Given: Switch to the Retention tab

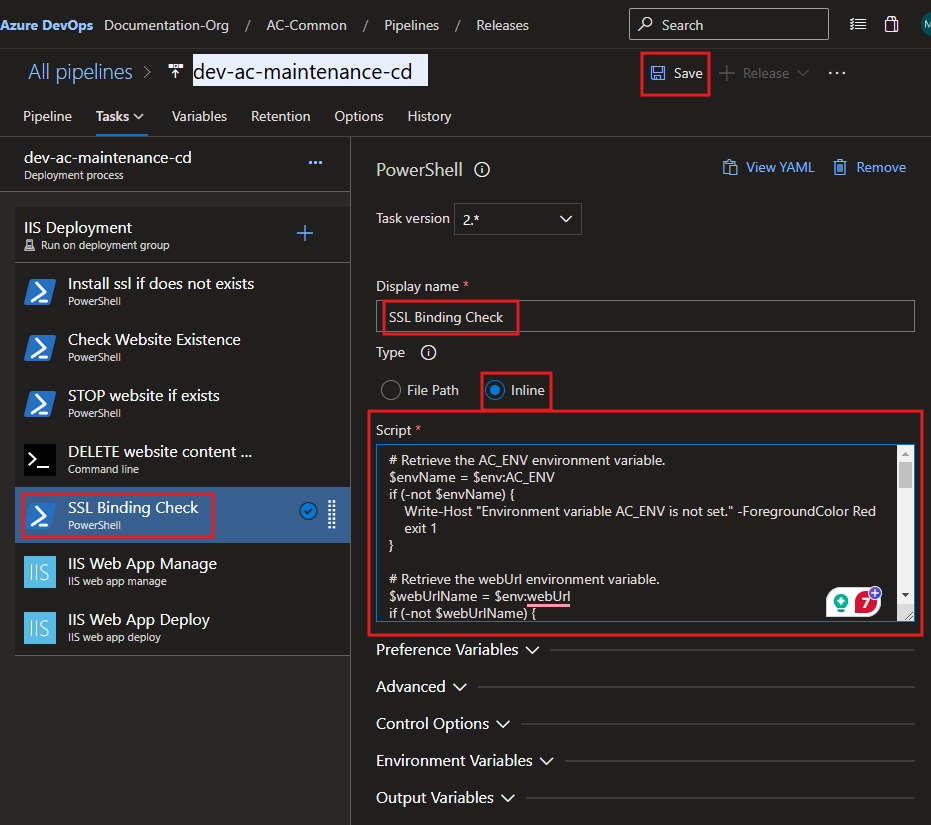Looking at the screenshot, I should pos(281,116).
